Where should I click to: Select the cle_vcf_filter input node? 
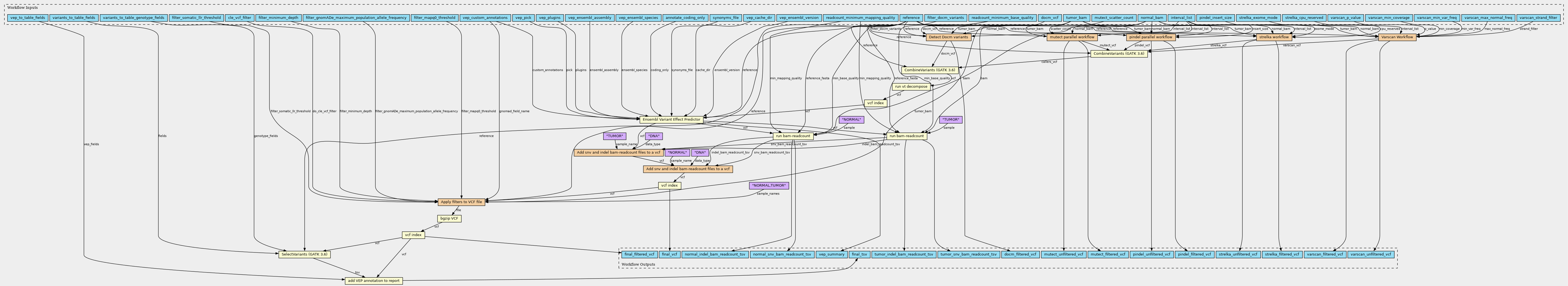239,18
